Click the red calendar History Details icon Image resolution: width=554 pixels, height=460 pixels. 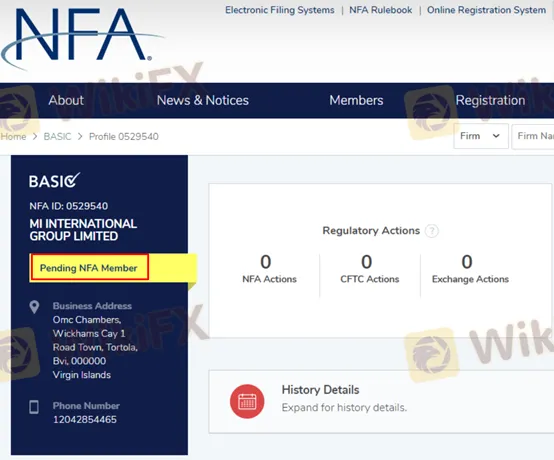pyautogui.click(x=247, y=401)
